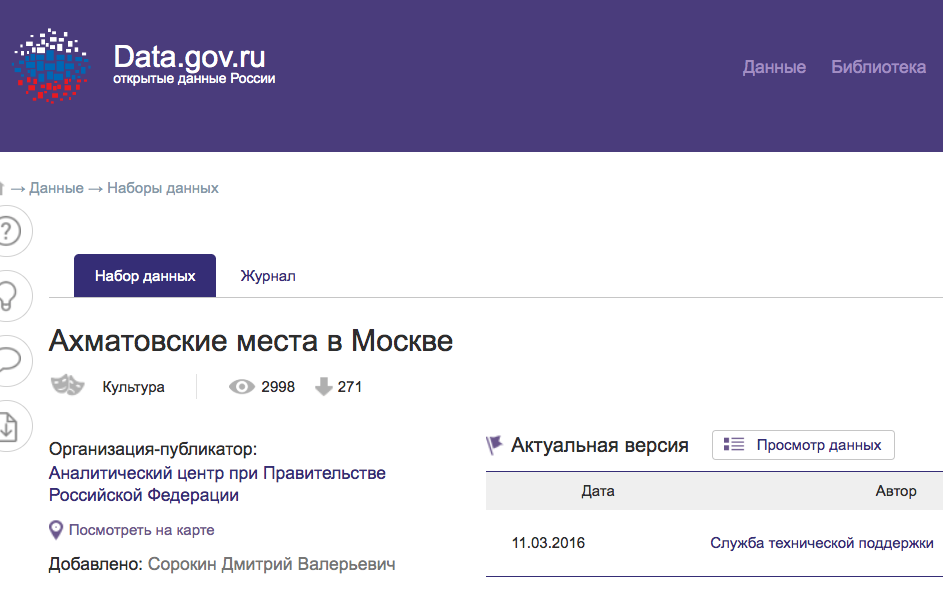This screenshot has width=943, height=592.
Task: Click the Сорокин Дмитрий Валерьевич name
Action: [272, 564]
